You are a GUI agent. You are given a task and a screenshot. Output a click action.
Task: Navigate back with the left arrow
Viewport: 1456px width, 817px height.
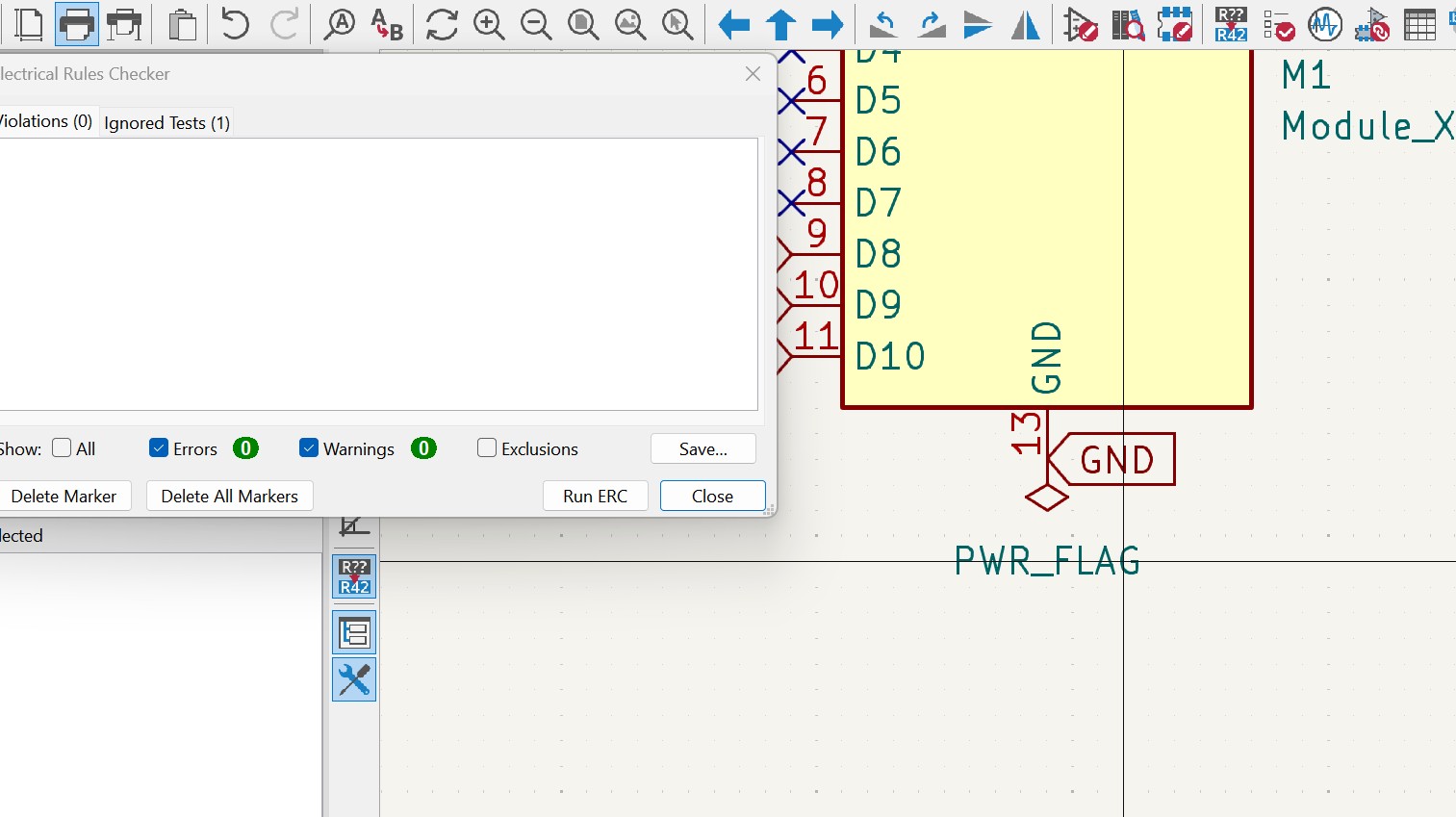733,24
